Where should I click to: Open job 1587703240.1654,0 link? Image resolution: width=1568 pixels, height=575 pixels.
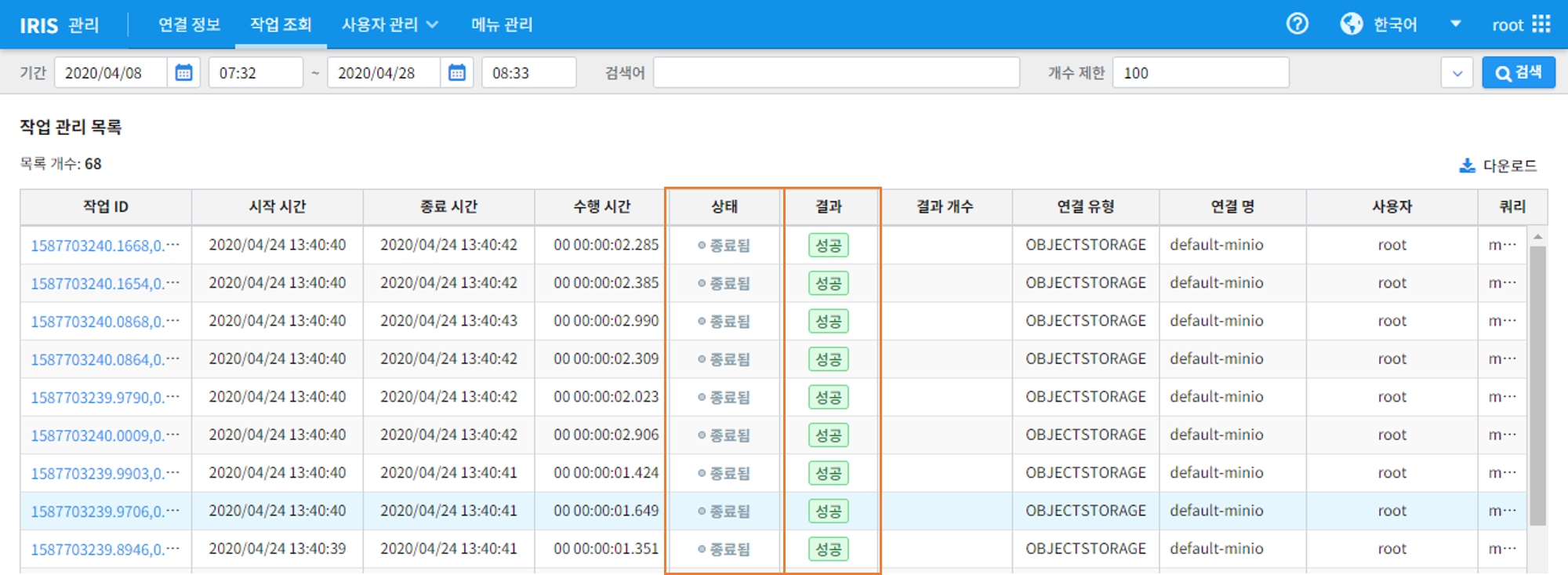[105, 283]
